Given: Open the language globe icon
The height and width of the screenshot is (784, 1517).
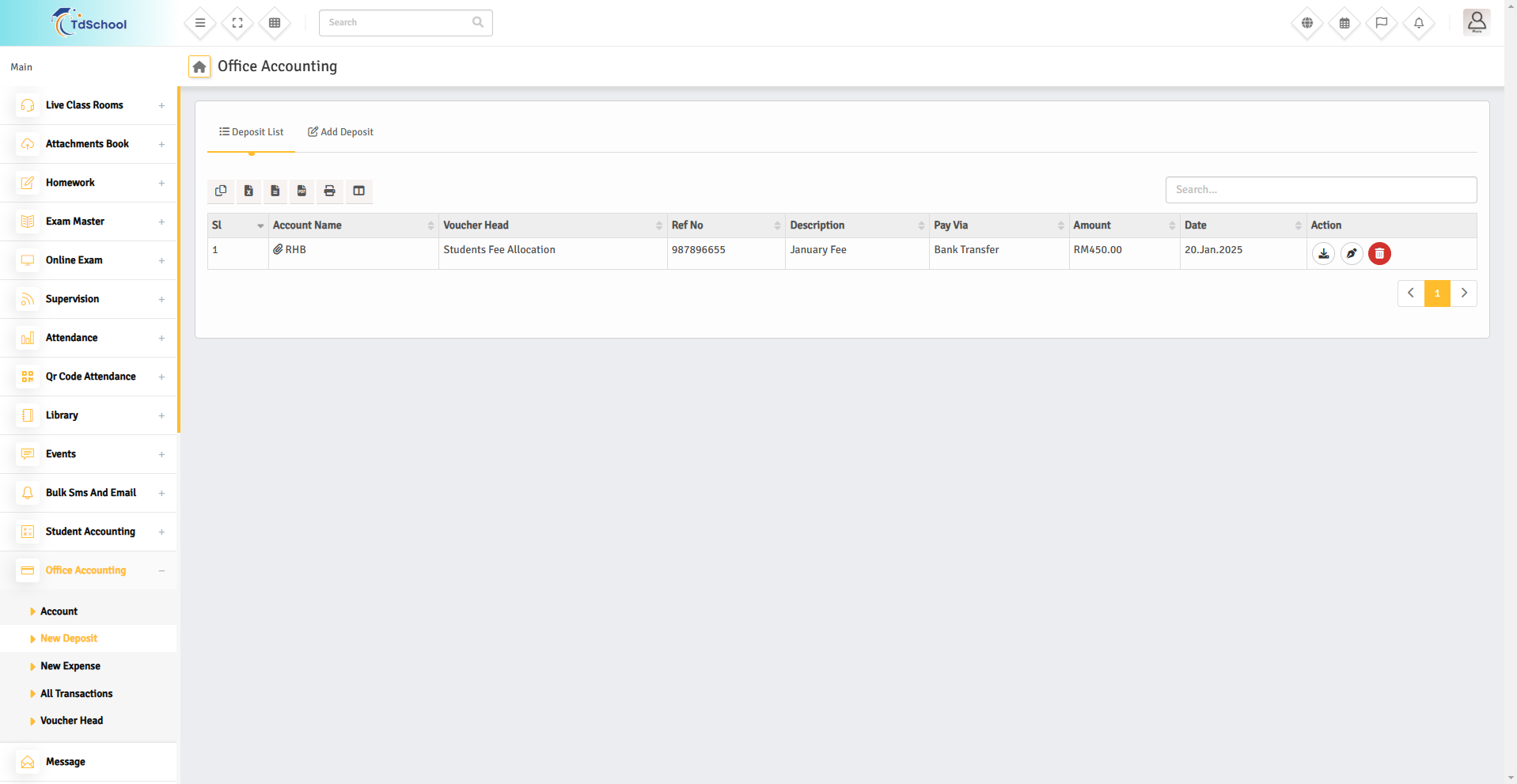Looking at the screenshot, I should click(1307, 23).
